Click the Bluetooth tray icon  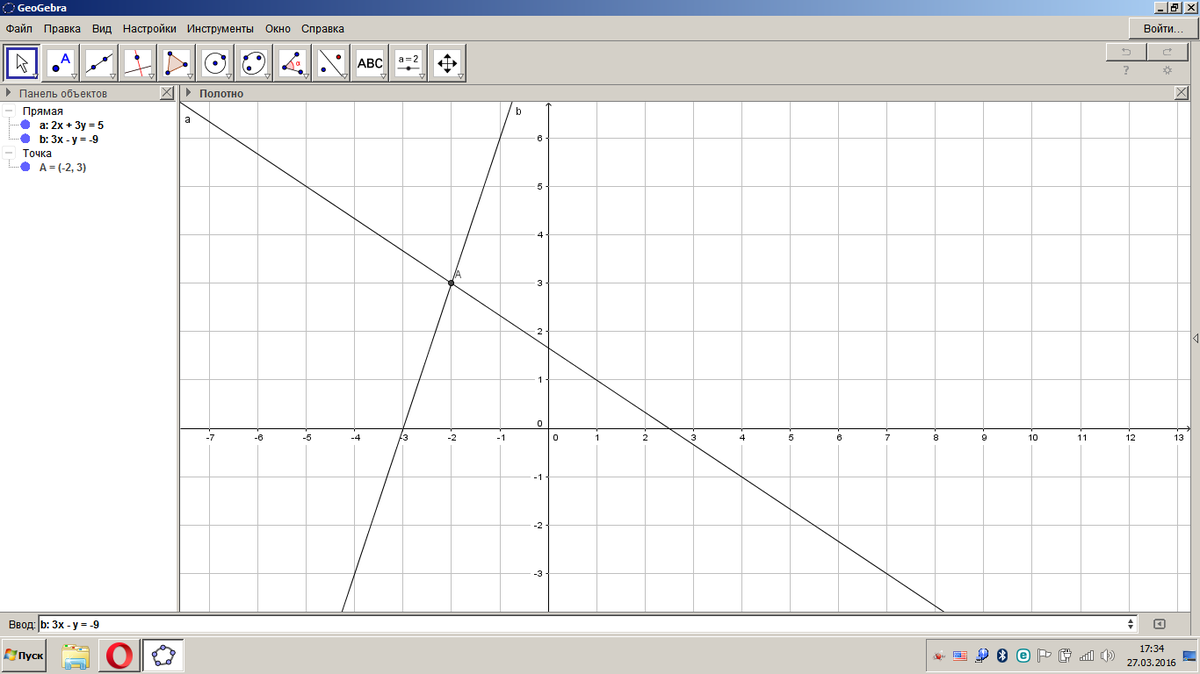click(x=1001, y=656)
